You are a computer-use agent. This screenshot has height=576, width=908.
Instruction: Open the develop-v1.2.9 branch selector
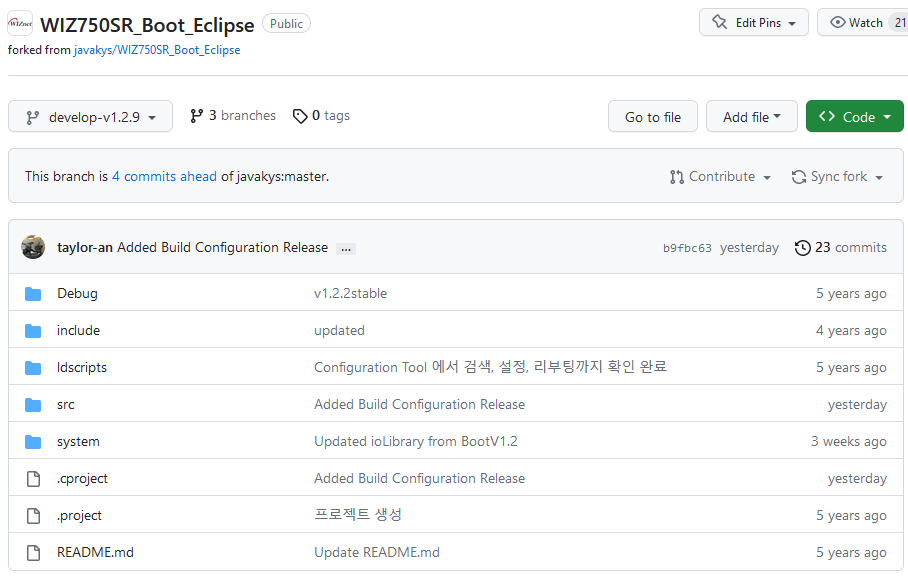[90, 116]
